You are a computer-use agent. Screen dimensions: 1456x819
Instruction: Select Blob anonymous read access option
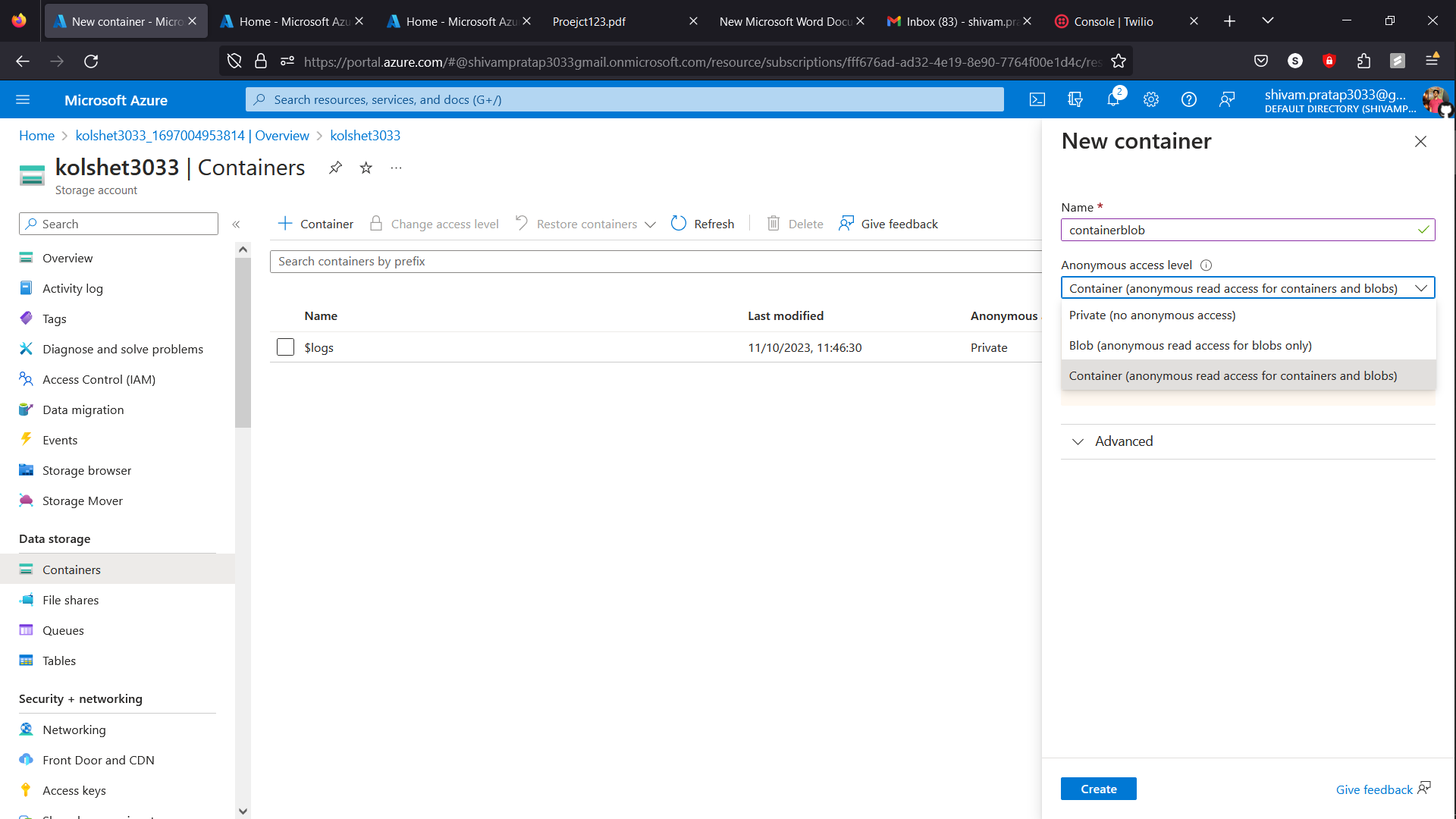[x=1190, y=346]
